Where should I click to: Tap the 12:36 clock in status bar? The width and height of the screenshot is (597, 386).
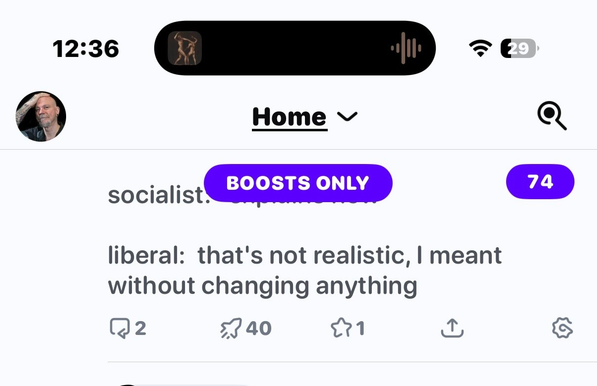[86, 49]
